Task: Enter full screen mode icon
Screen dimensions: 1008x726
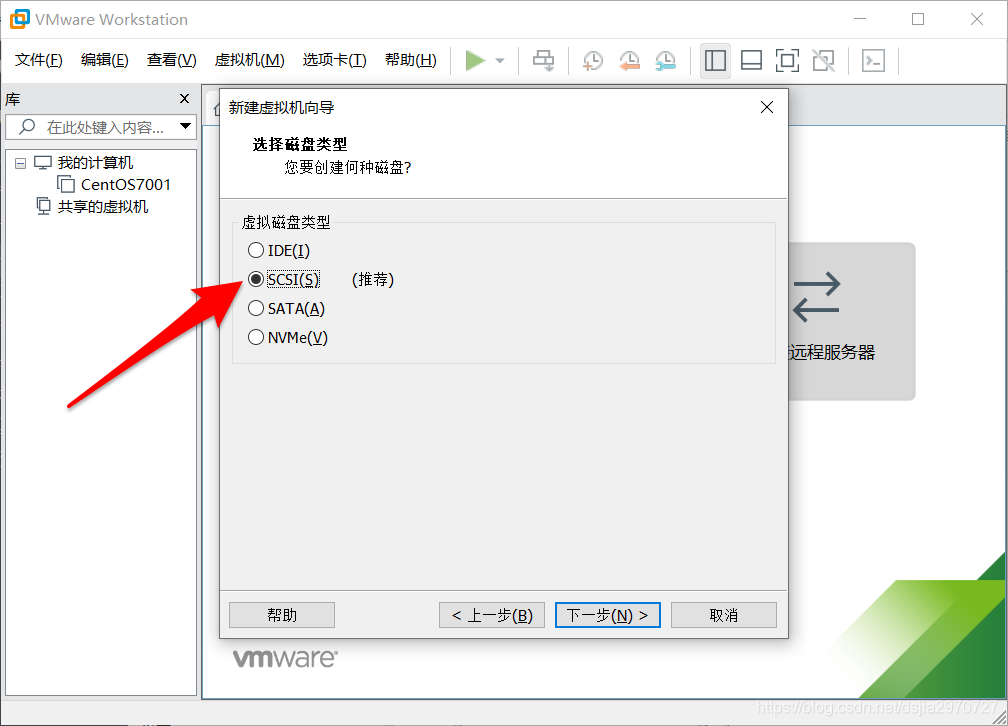Action: tap(787, 60)
